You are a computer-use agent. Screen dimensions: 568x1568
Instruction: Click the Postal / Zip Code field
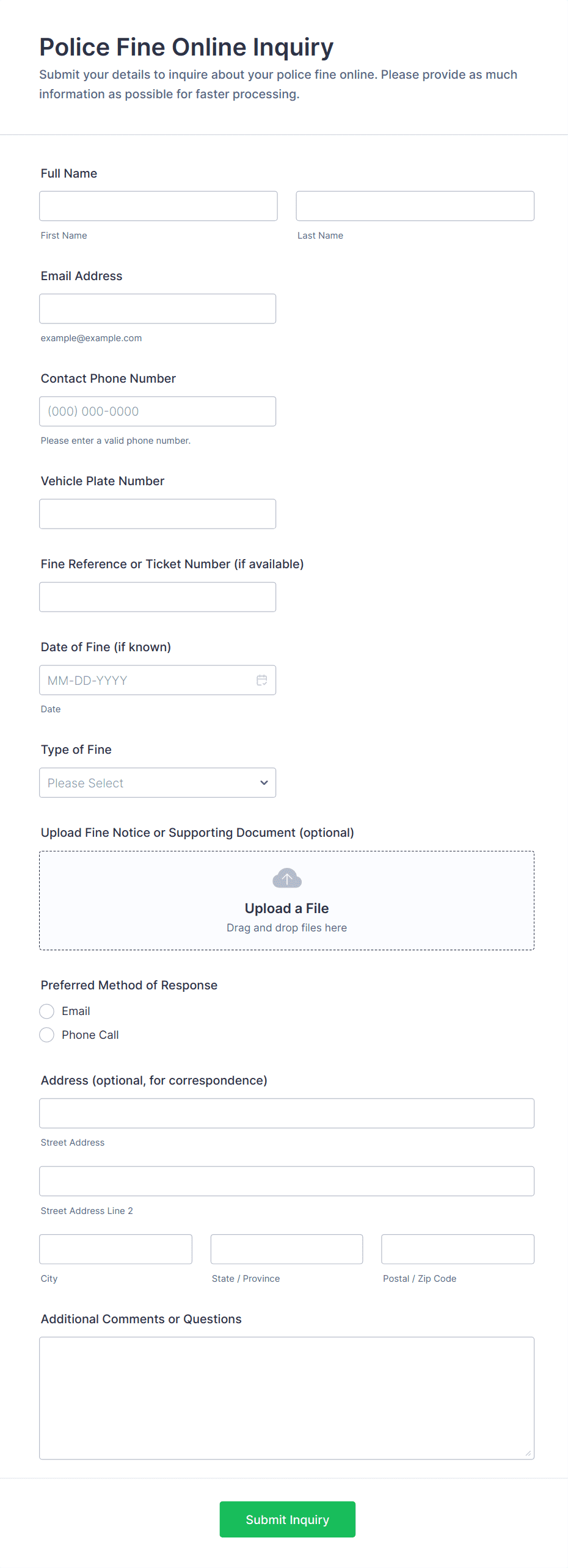pyautogui.click(x=457, y=1249)
